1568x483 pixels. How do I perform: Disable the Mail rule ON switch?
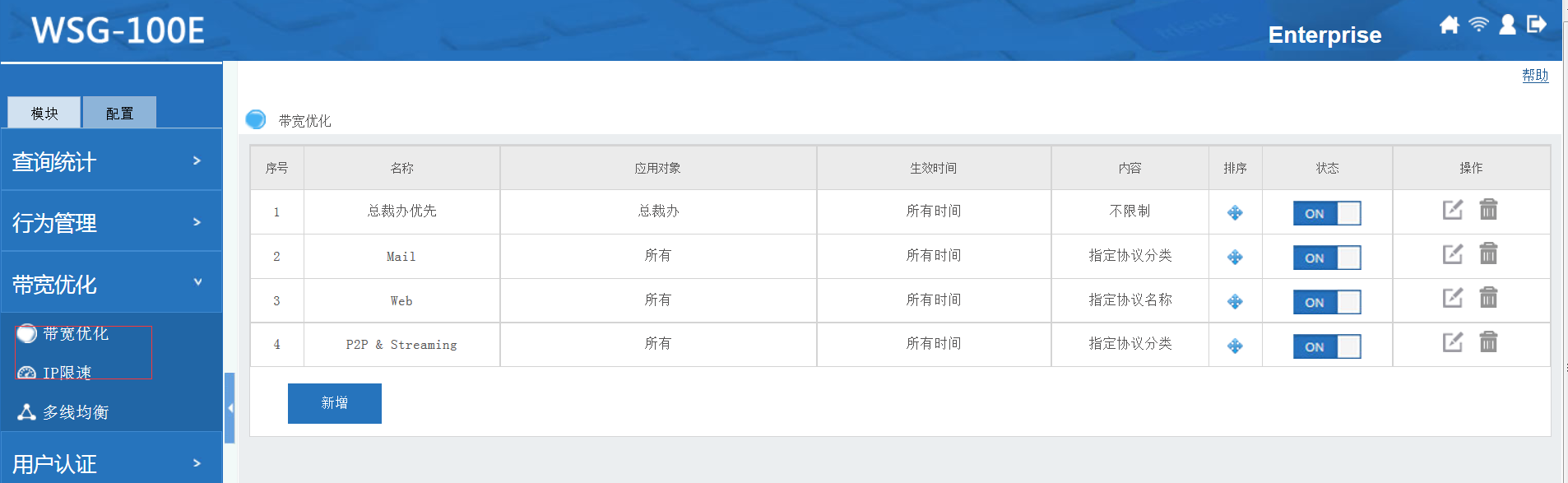pyautogui.click(x=1326, y=258)
